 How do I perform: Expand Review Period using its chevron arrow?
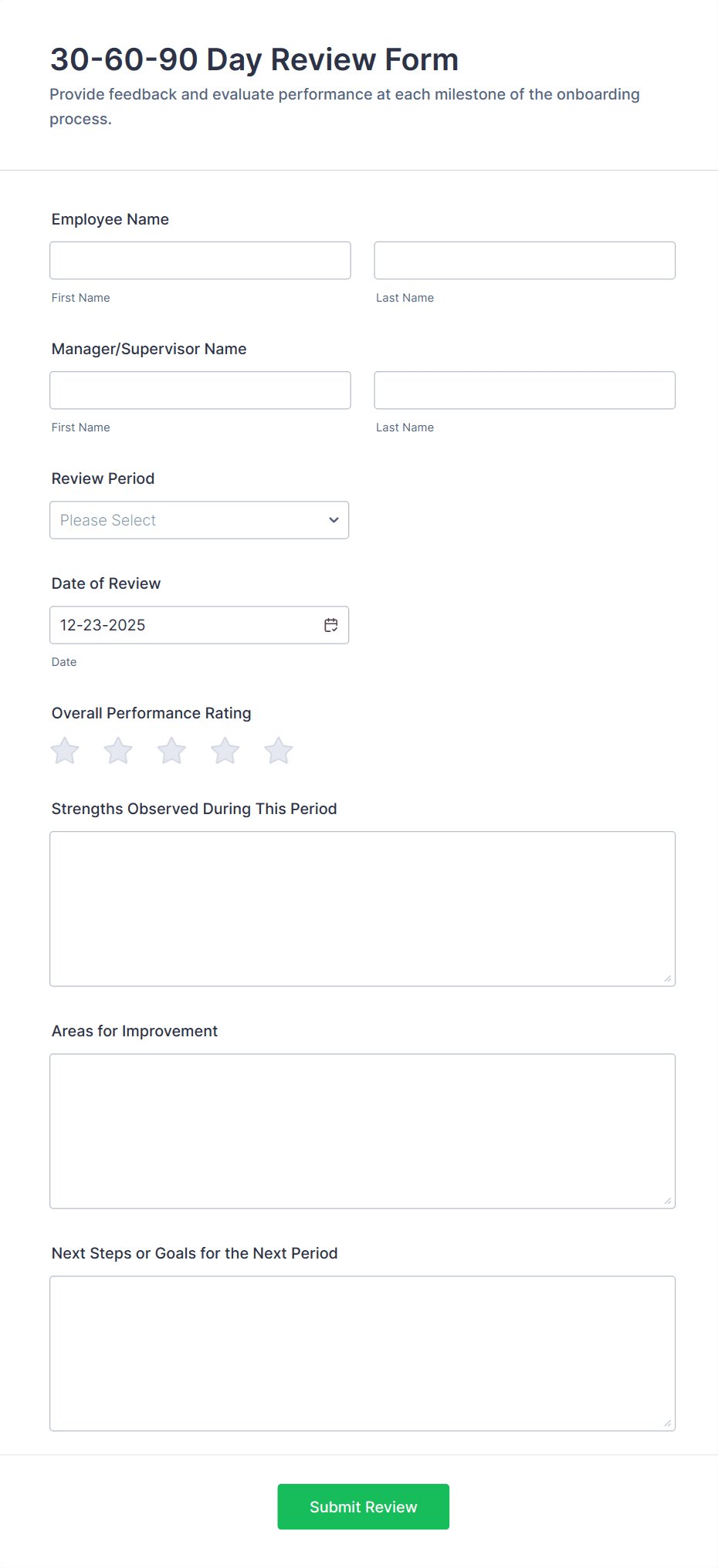tap(333, 520)
